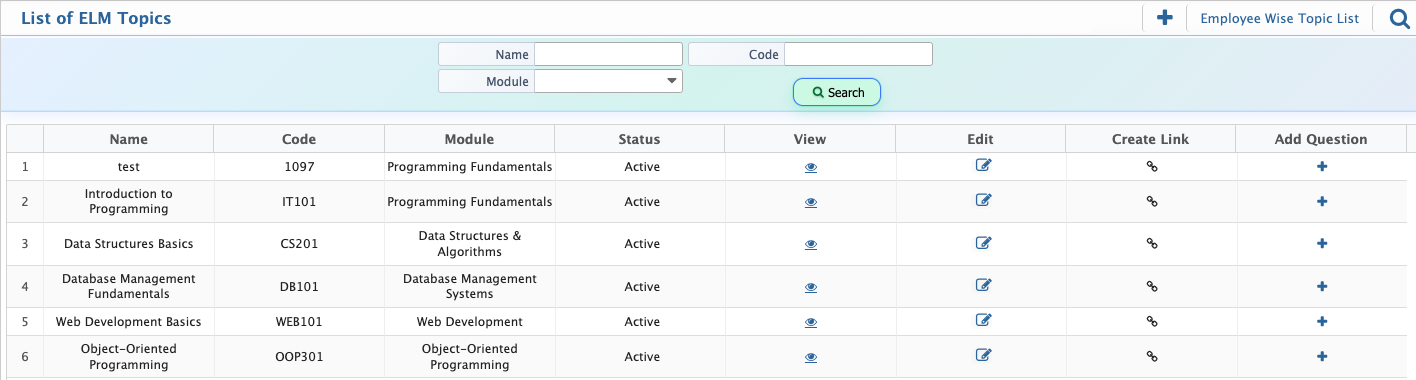Click the Module column header
The image size is (1416, 380).
[x=469, y=139]
